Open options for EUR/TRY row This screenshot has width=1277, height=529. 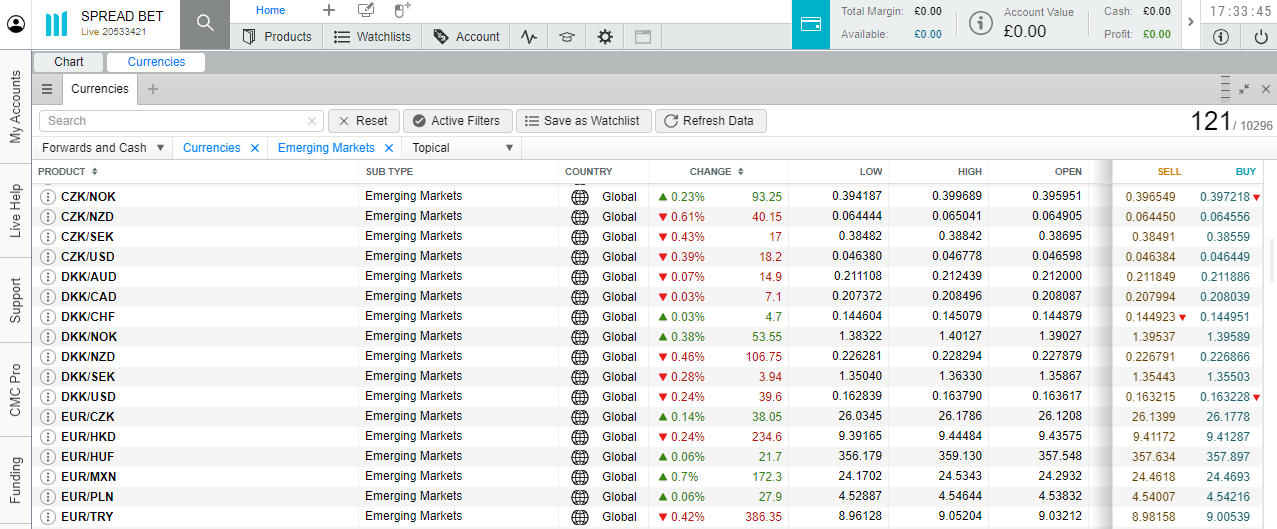point(47,517)
